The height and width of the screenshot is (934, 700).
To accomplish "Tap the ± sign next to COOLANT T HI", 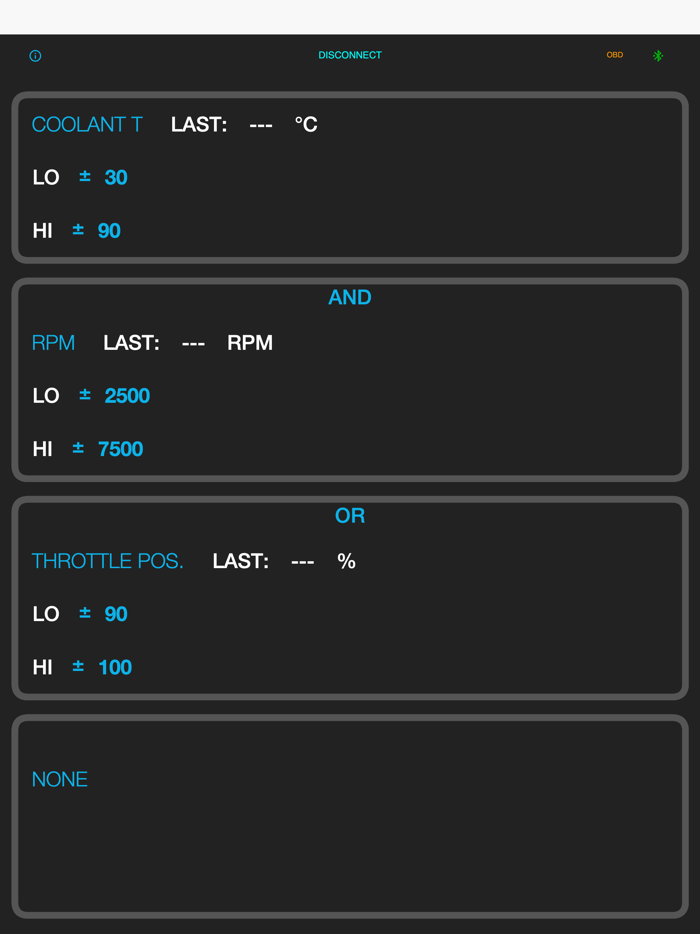I will click(x=78, y=230).
